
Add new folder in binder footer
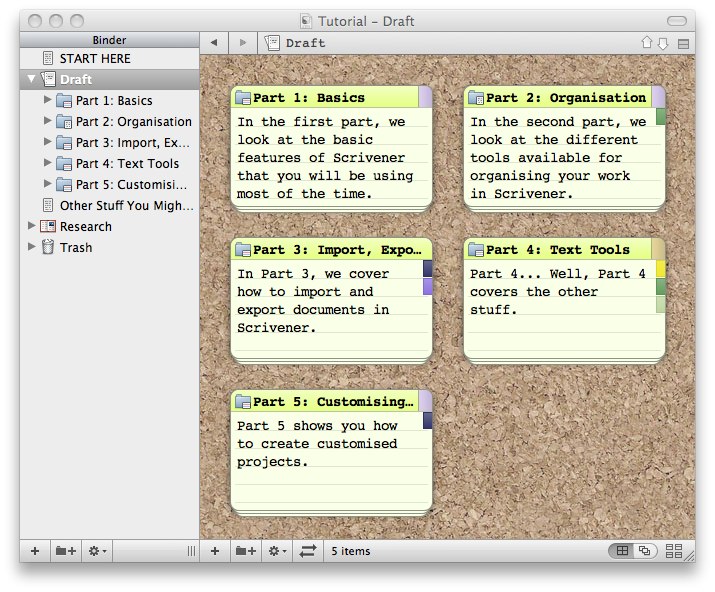coord(66,551)
